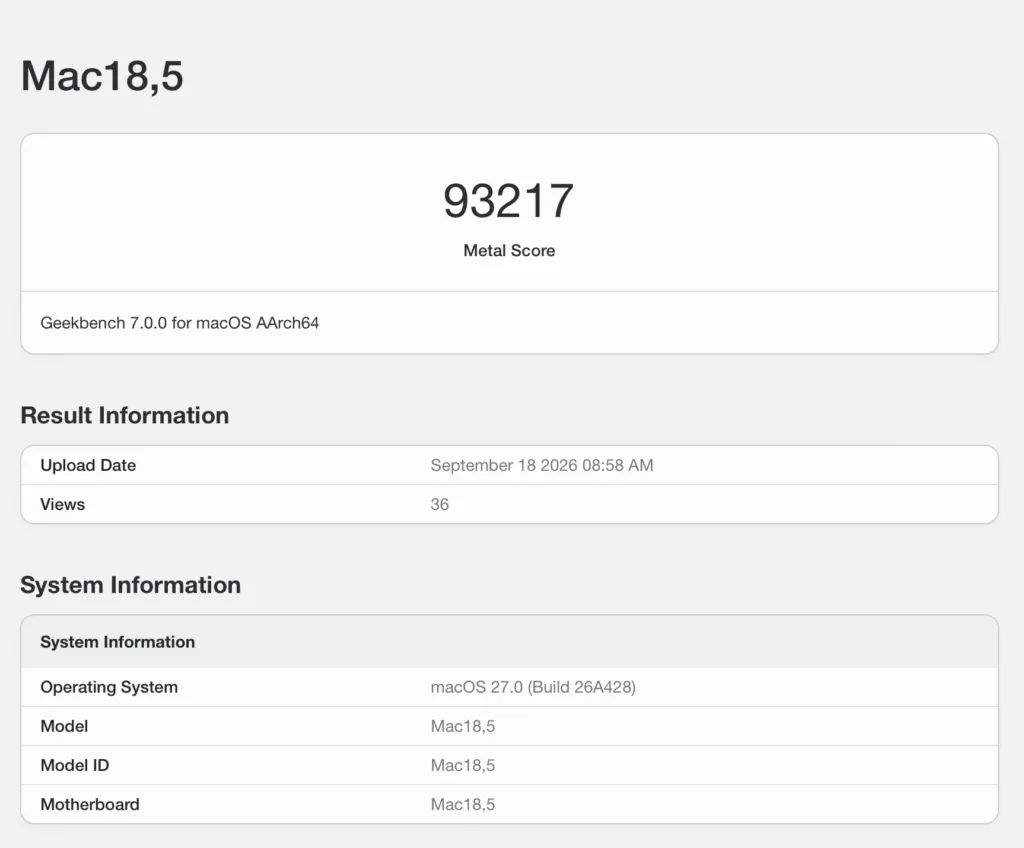Viewport: 1024px width, 848px height.
Task: Select Mac18,5 value in Motherboard row
Action: point(463,805)
